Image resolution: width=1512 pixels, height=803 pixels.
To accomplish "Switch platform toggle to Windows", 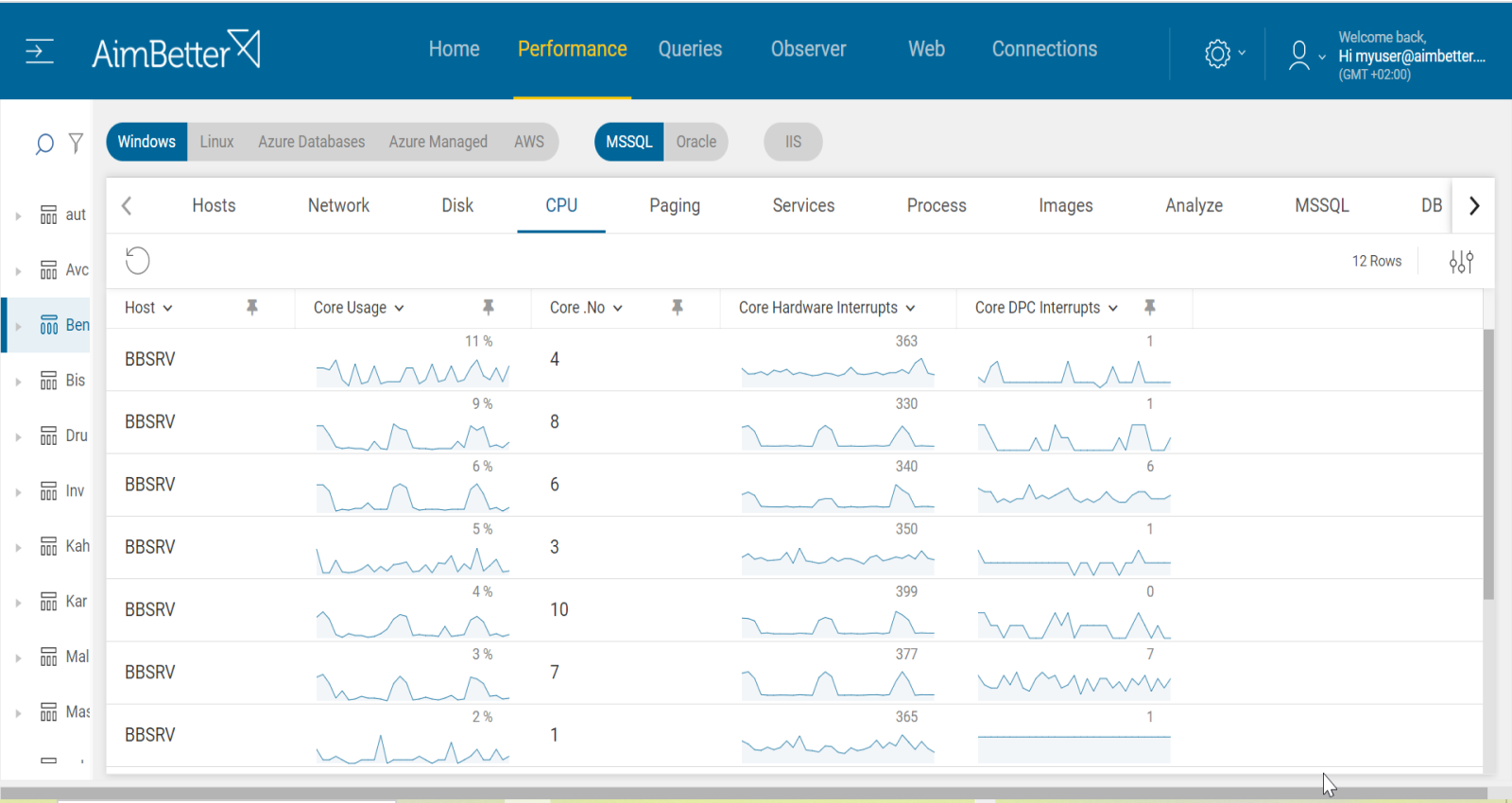I will [x=146, y=142].
